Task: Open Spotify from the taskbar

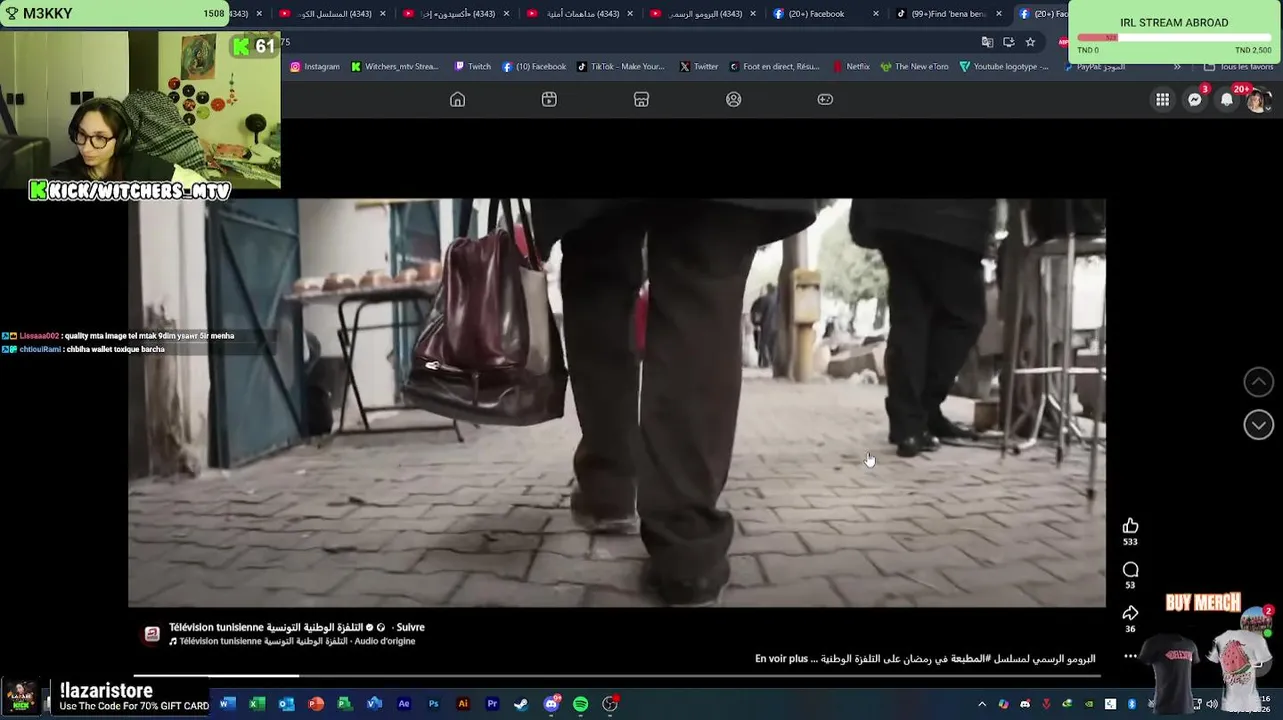Action: point(580,704)
